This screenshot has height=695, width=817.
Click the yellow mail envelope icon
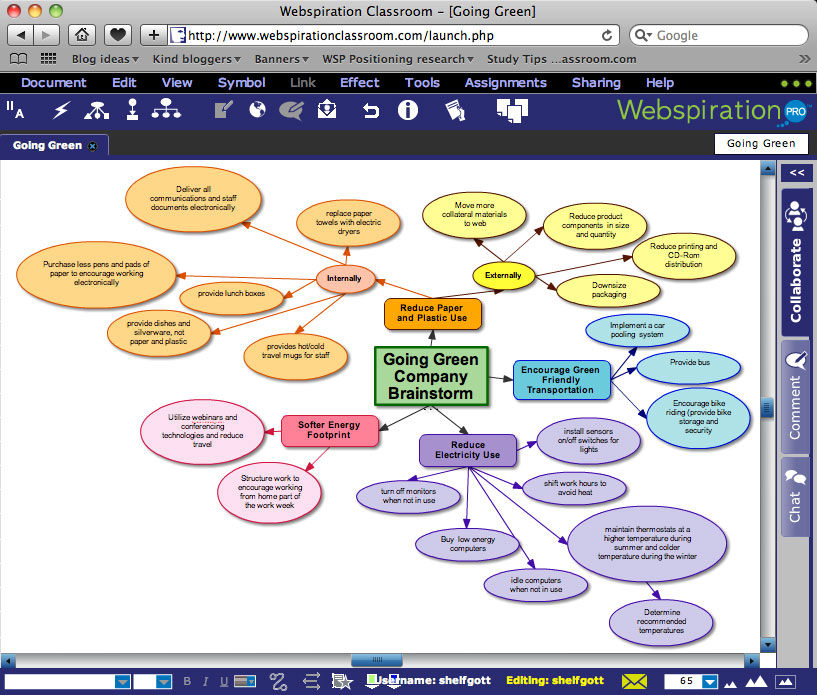[634, 681]
